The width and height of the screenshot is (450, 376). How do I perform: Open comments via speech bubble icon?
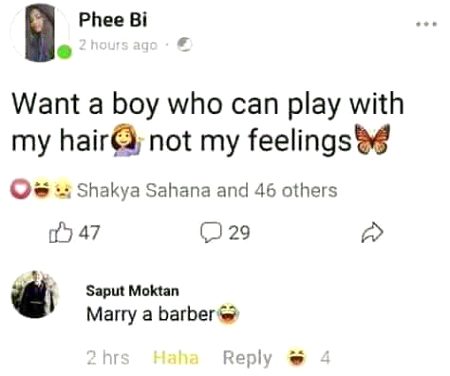tap(211, 232)
